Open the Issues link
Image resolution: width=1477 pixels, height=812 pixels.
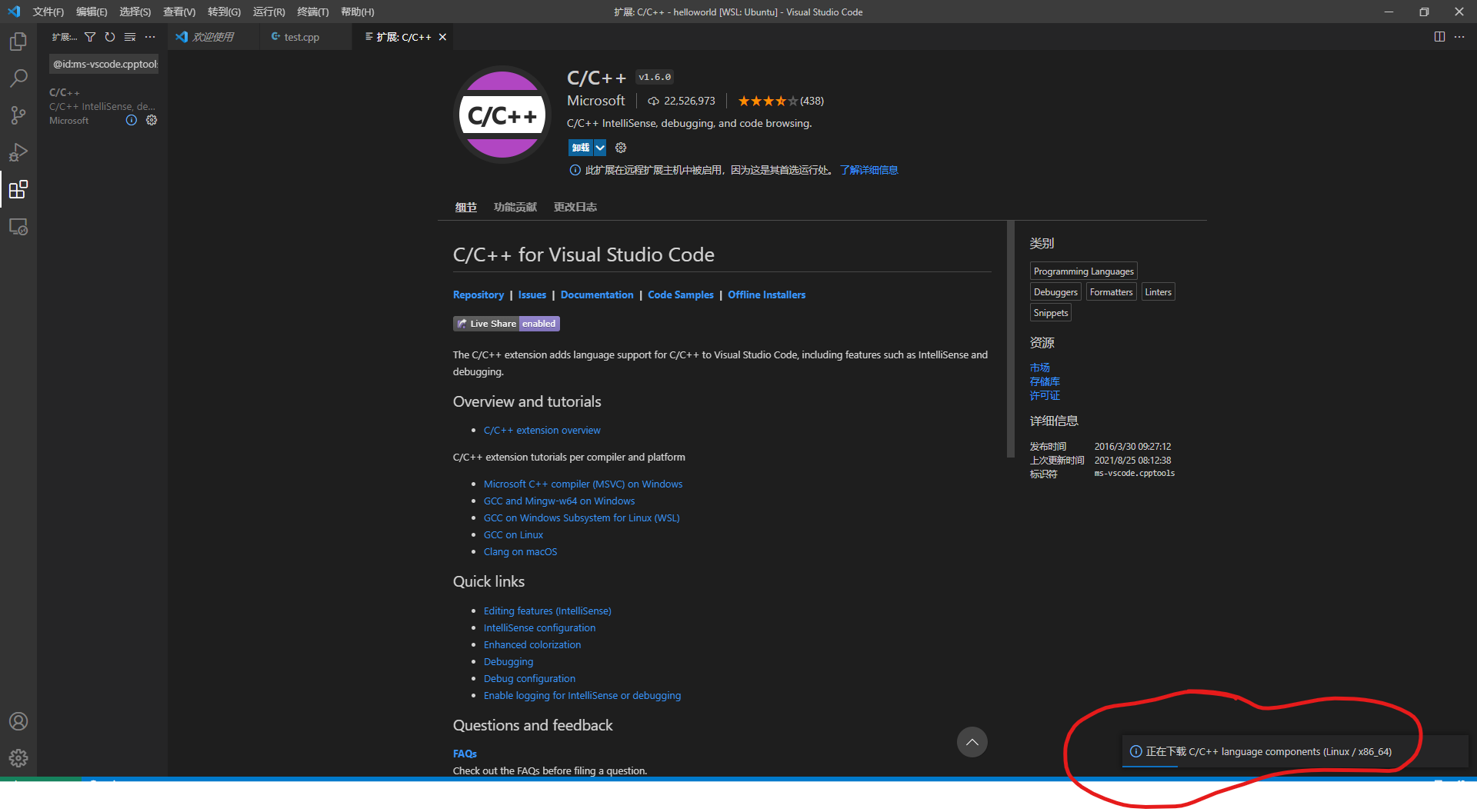point(532,295)
